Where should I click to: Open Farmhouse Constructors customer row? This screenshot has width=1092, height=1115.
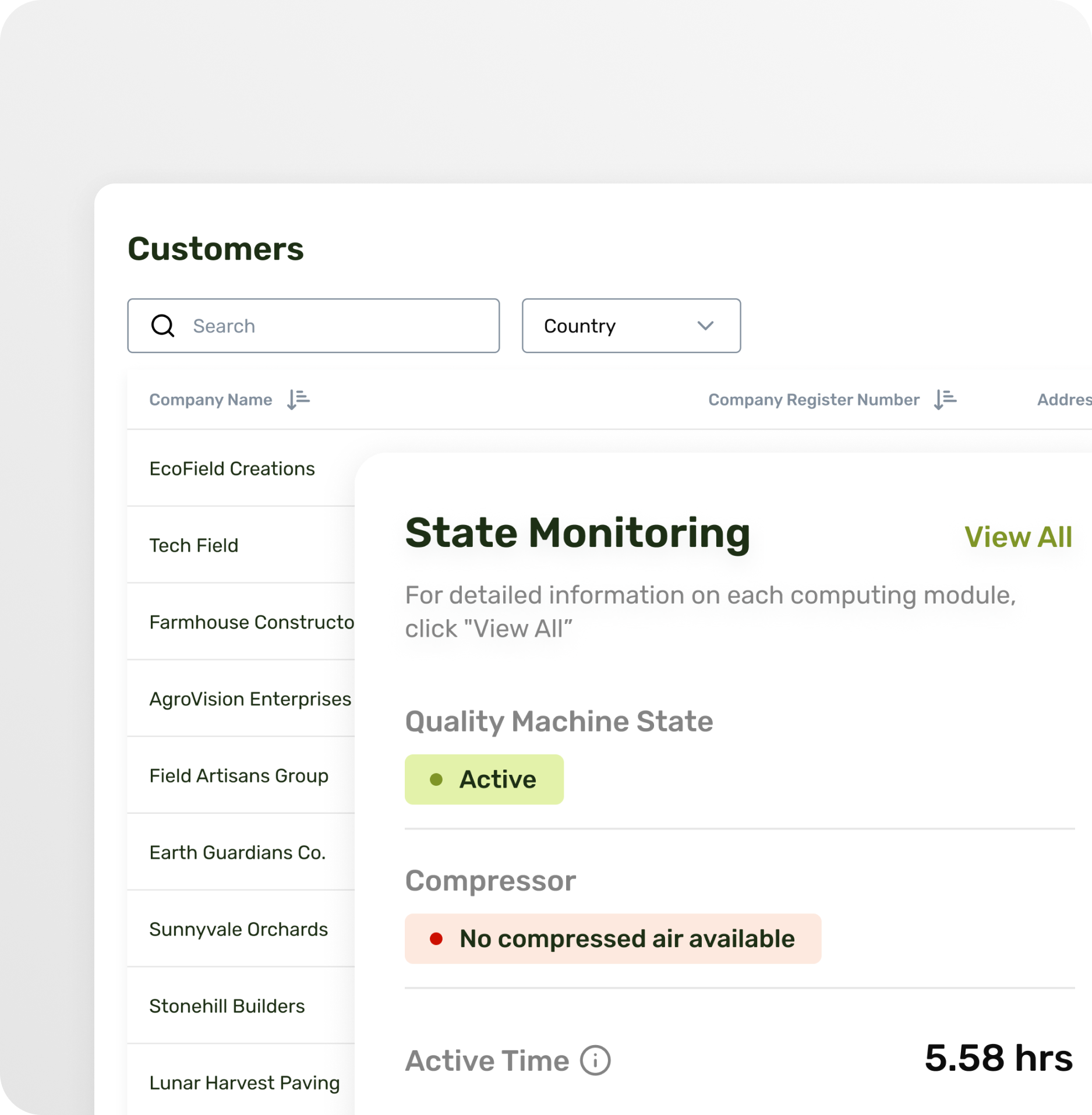[251, 623]
